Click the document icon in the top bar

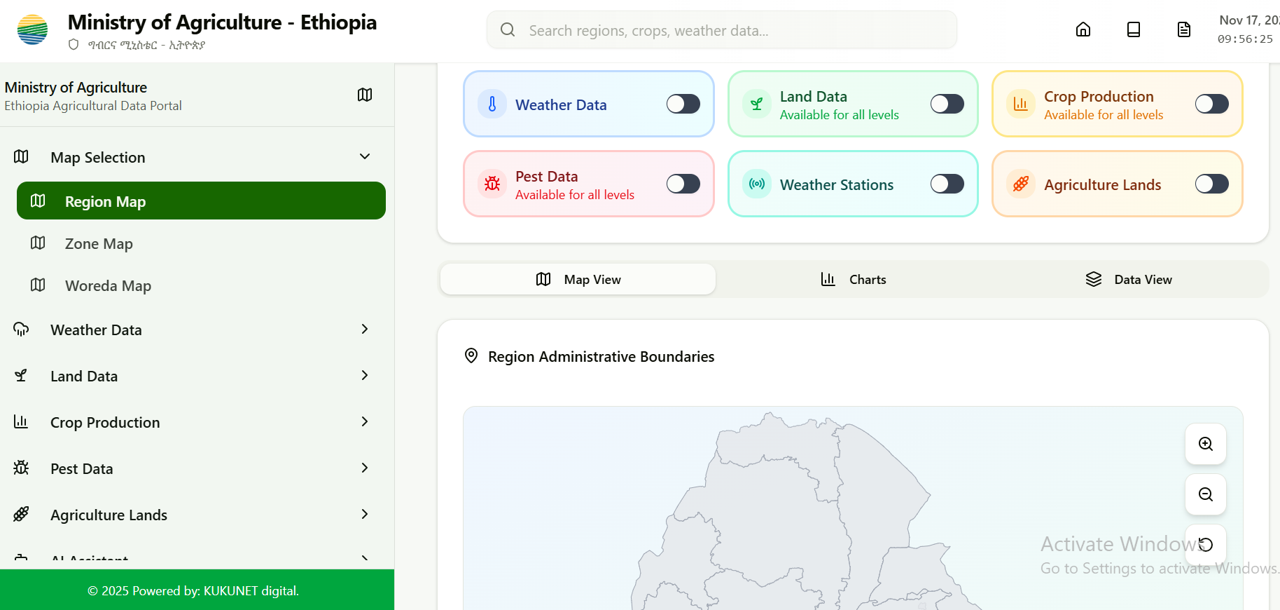point(1184,29)
